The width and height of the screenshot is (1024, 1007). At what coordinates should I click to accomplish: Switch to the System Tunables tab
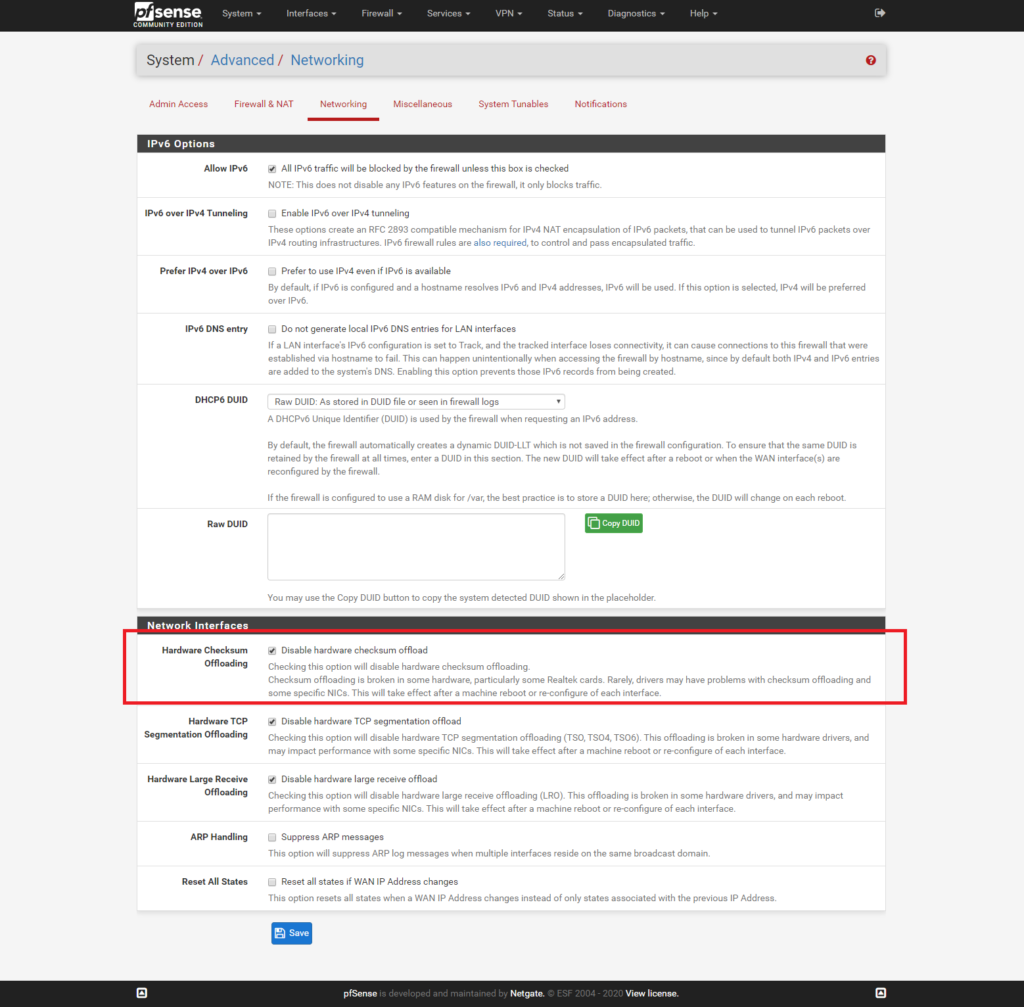[513, 104]
